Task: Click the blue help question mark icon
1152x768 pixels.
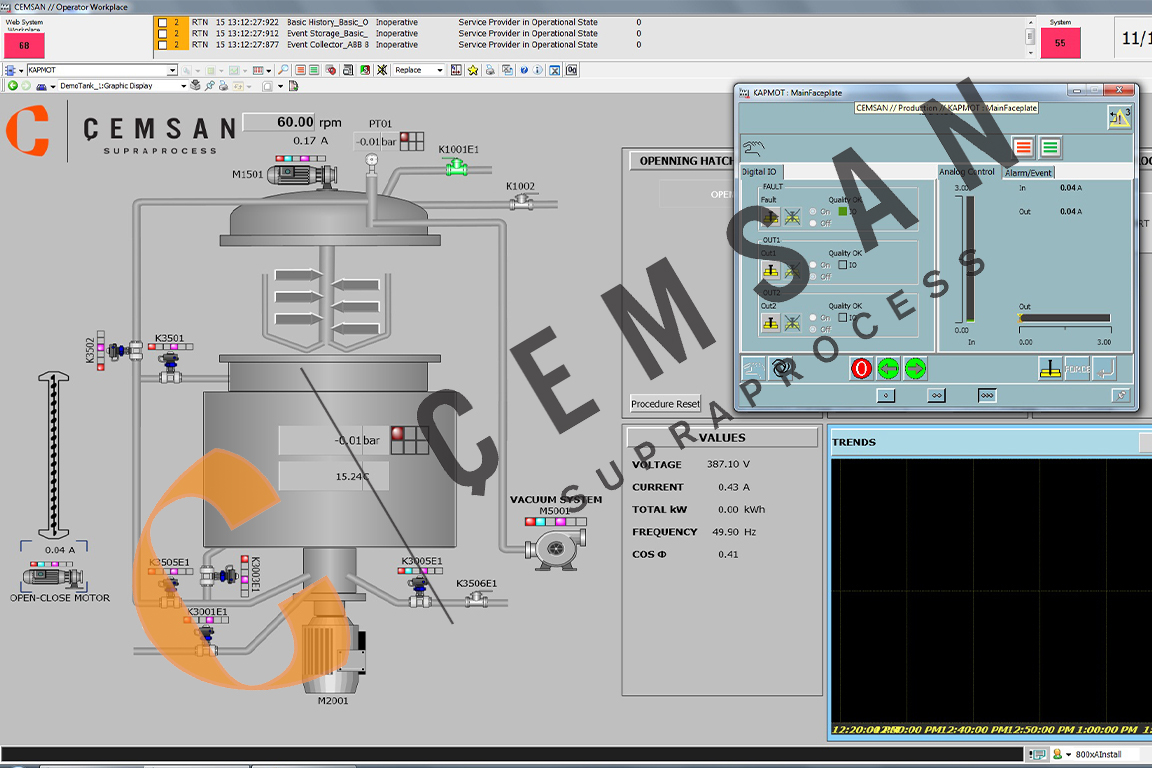Action: (x=524, y=70)
